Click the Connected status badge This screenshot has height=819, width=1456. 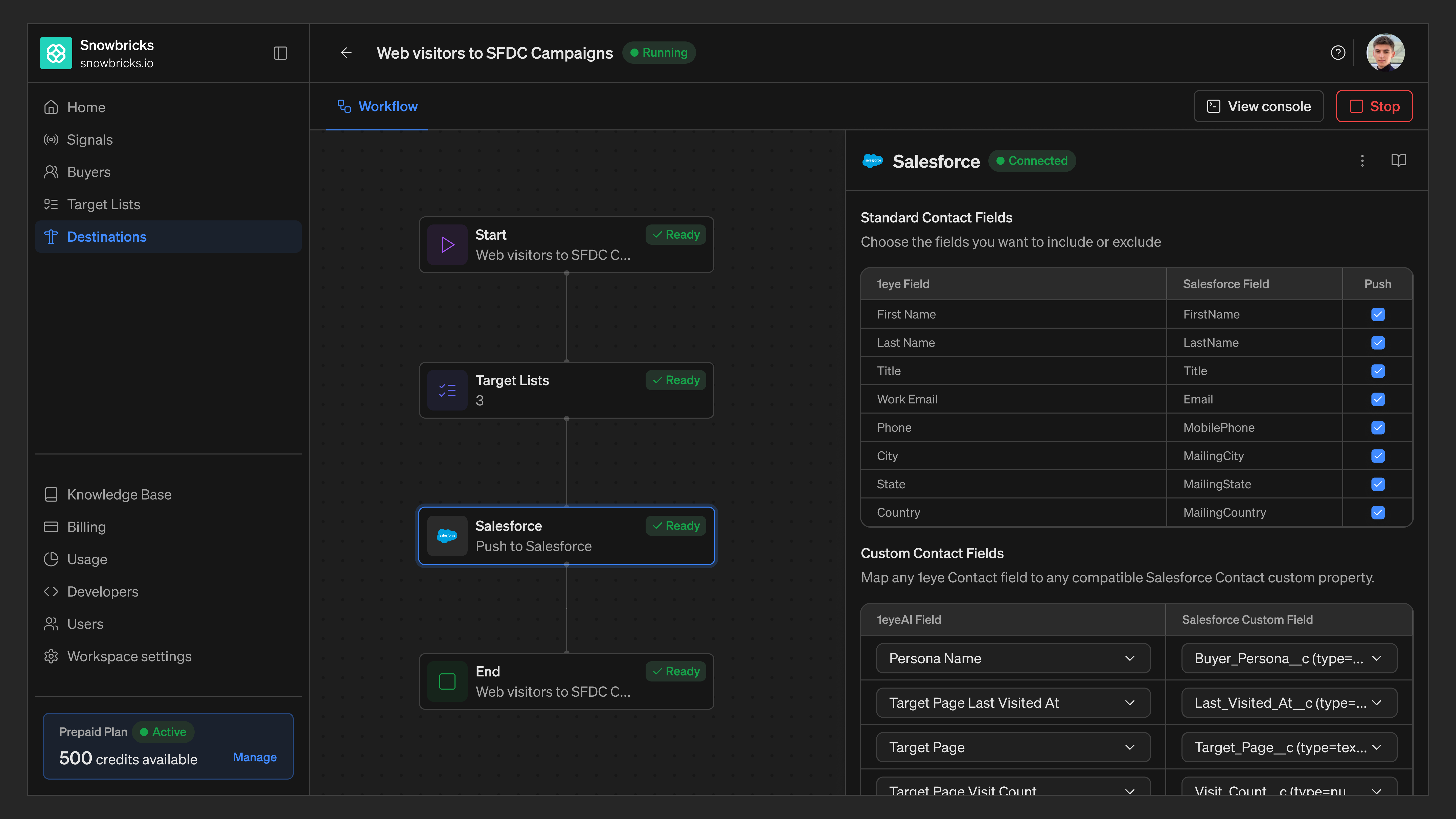coord(1032,161)
